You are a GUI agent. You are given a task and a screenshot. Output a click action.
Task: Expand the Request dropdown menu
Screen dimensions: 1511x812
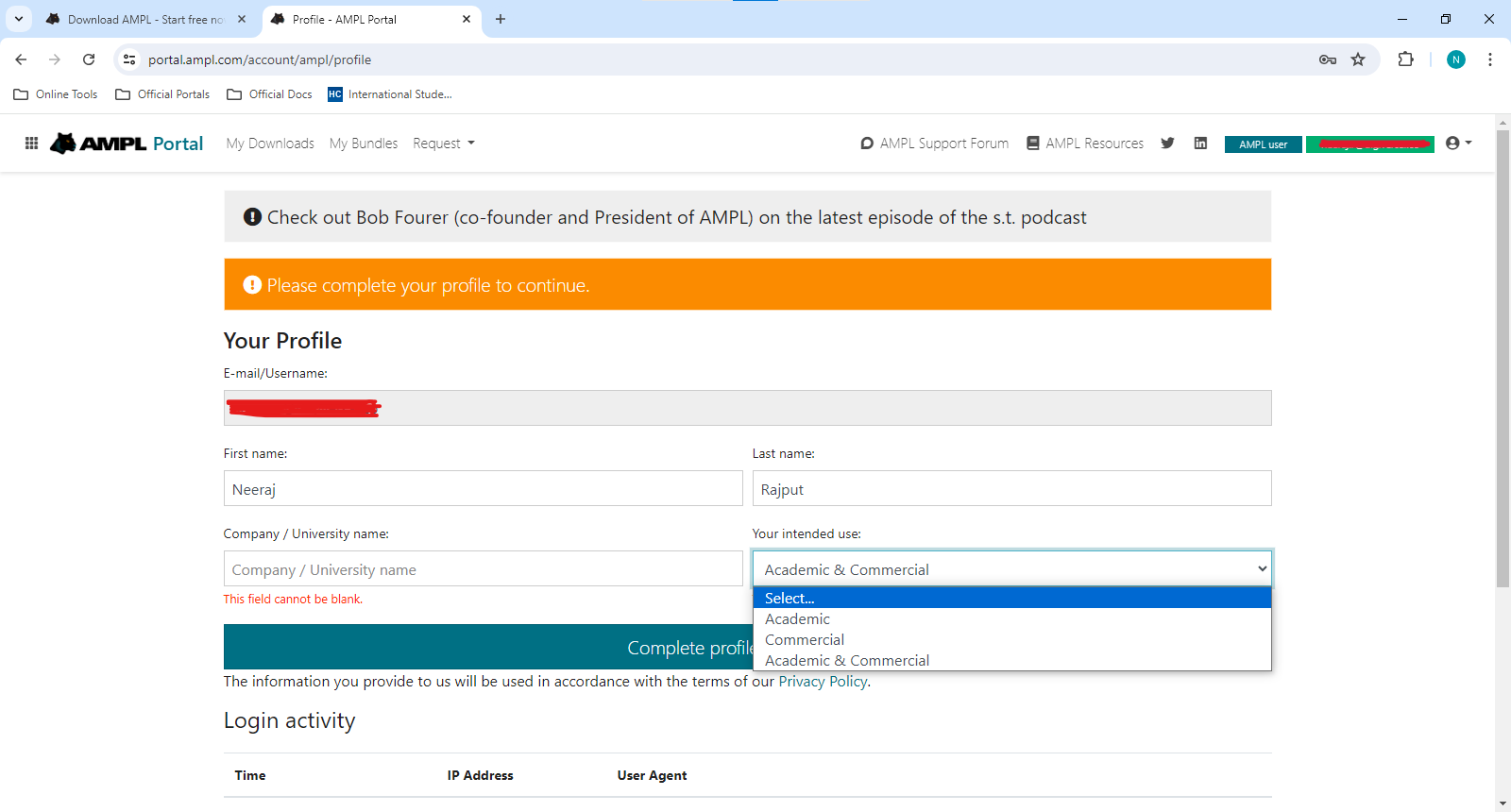444,144
